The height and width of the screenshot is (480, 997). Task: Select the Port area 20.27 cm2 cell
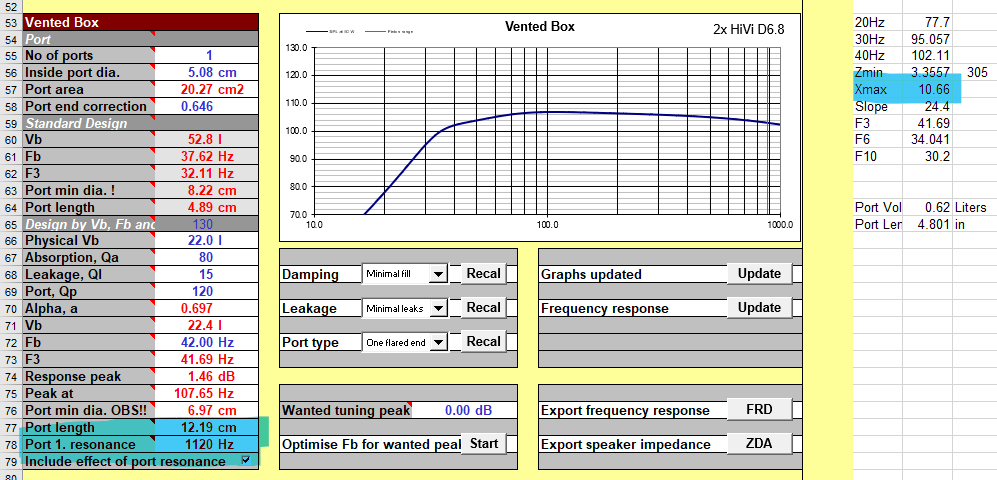click(x=207, y=89)
